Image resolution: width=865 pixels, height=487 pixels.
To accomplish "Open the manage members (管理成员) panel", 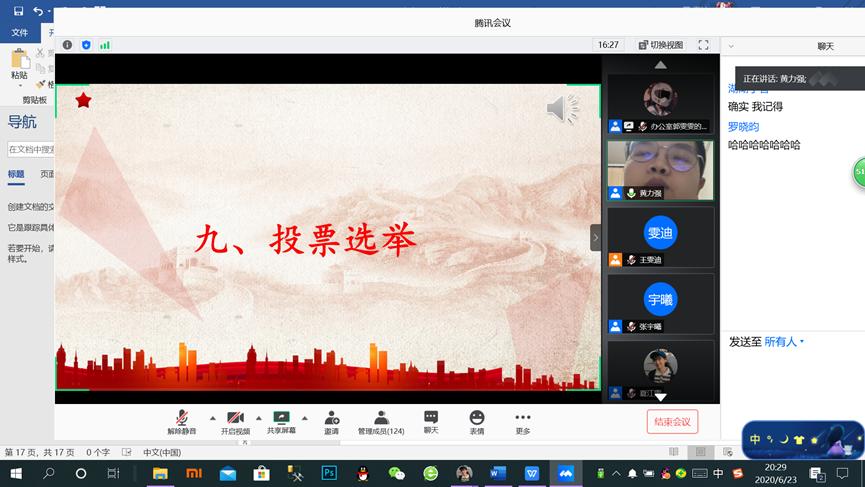I will tap(381, 421).
